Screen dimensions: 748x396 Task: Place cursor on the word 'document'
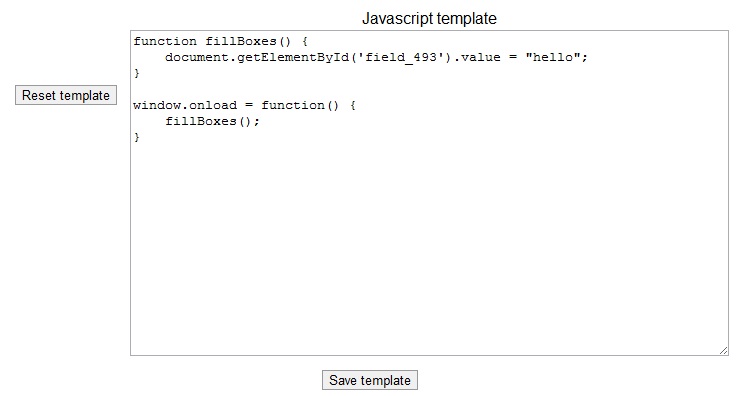(197, 57)
